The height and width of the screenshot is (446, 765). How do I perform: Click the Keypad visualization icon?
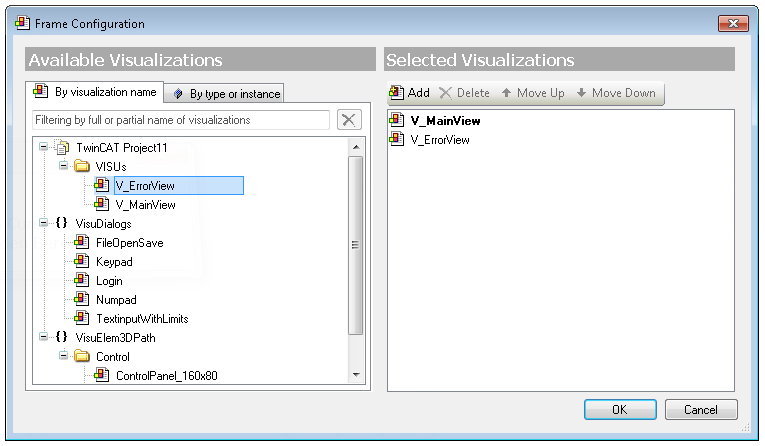tap(81, 261)
